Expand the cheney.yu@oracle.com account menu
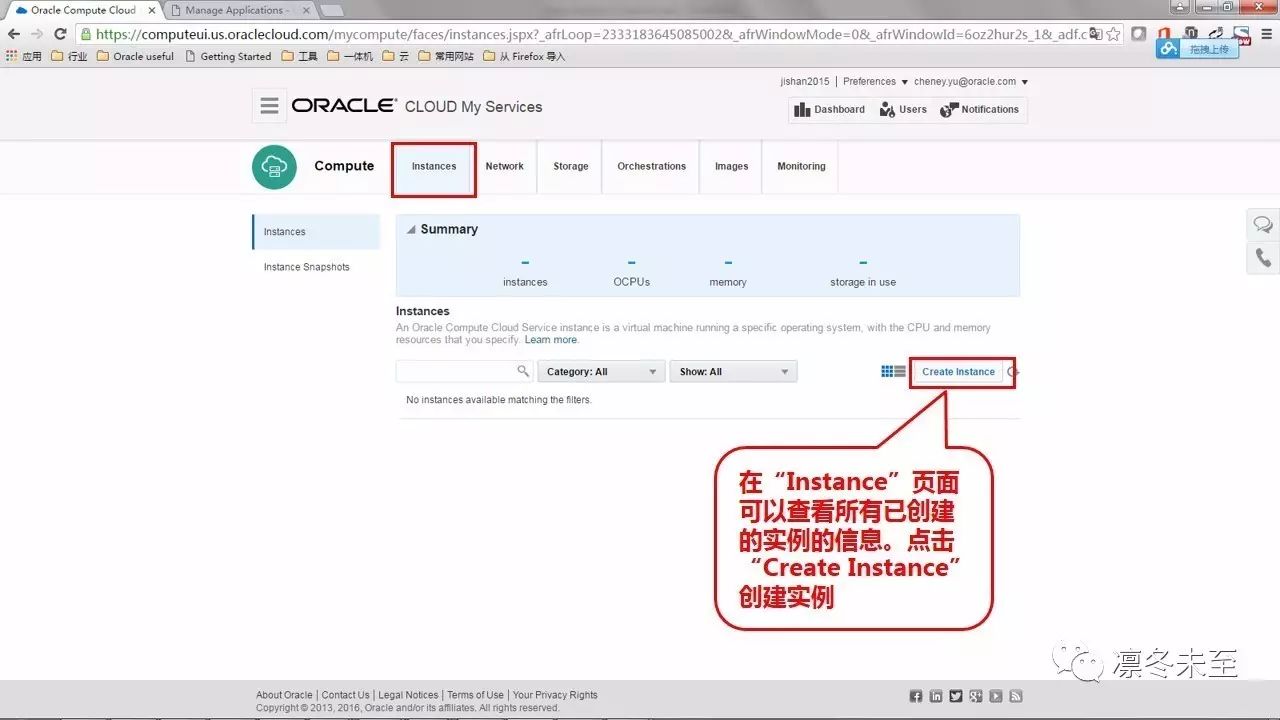 pos(971,82)
